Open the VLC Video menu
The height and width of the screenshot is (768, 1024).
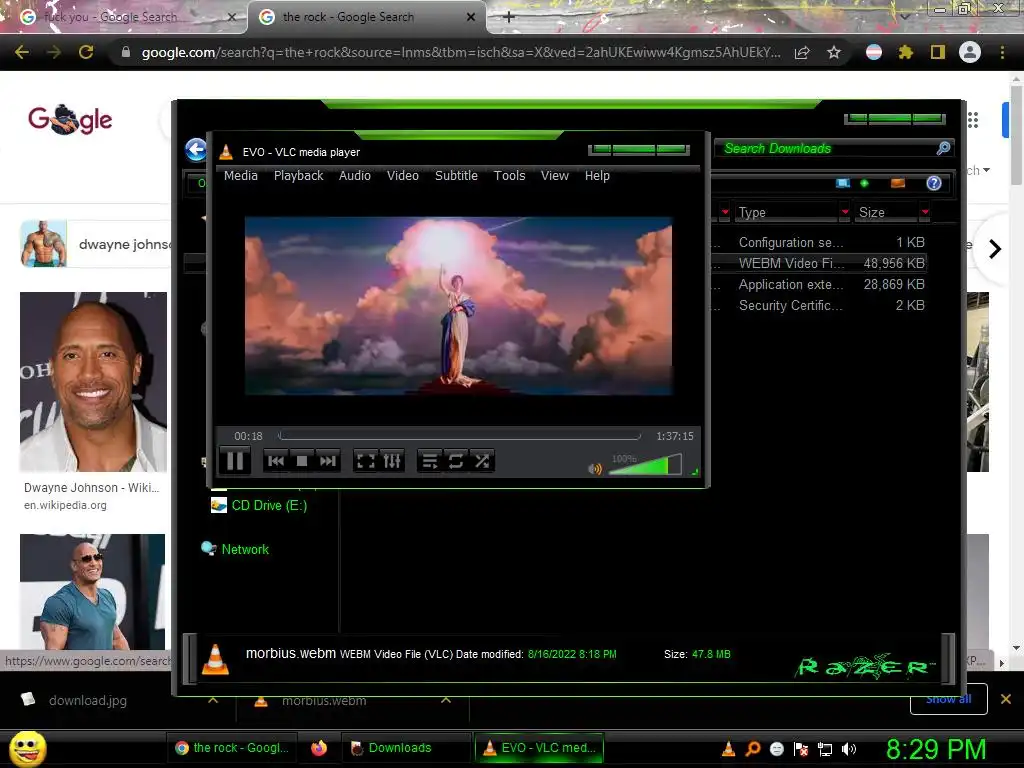click(402, 176)
